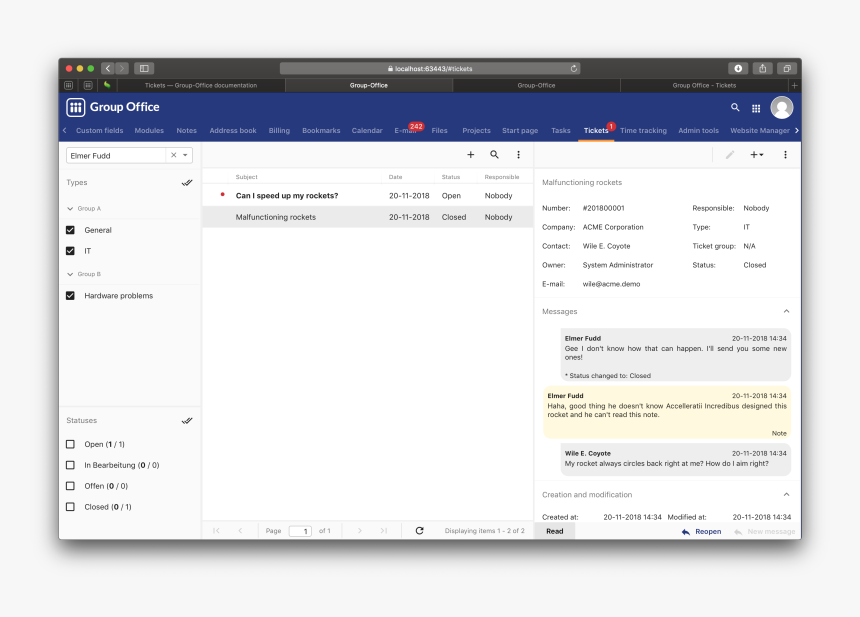Screen dimensions: 860x617
Task: Open the search icon in Group Office header
Action: coord(735,107)
